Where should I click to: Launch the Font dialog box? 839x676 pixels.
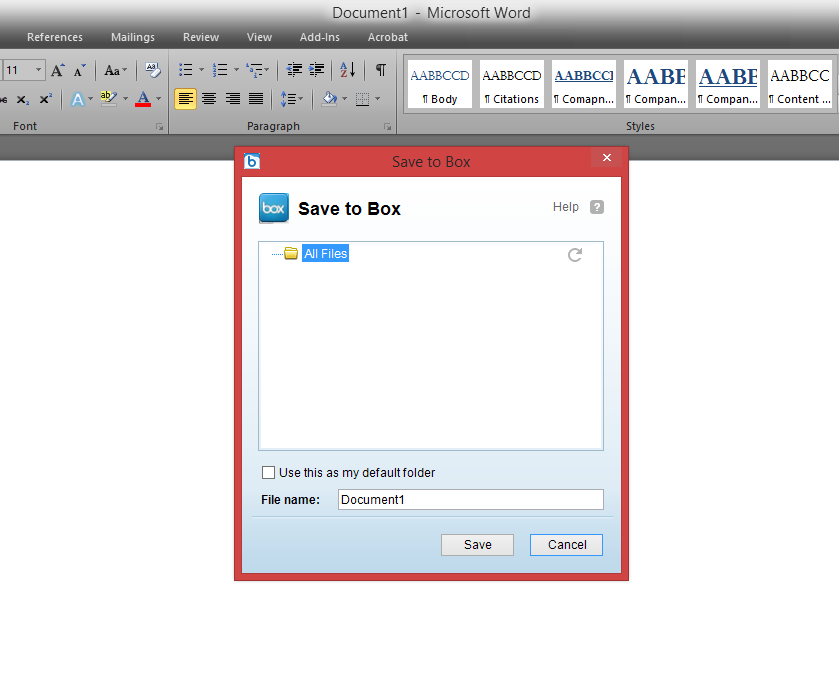point(159,127)
